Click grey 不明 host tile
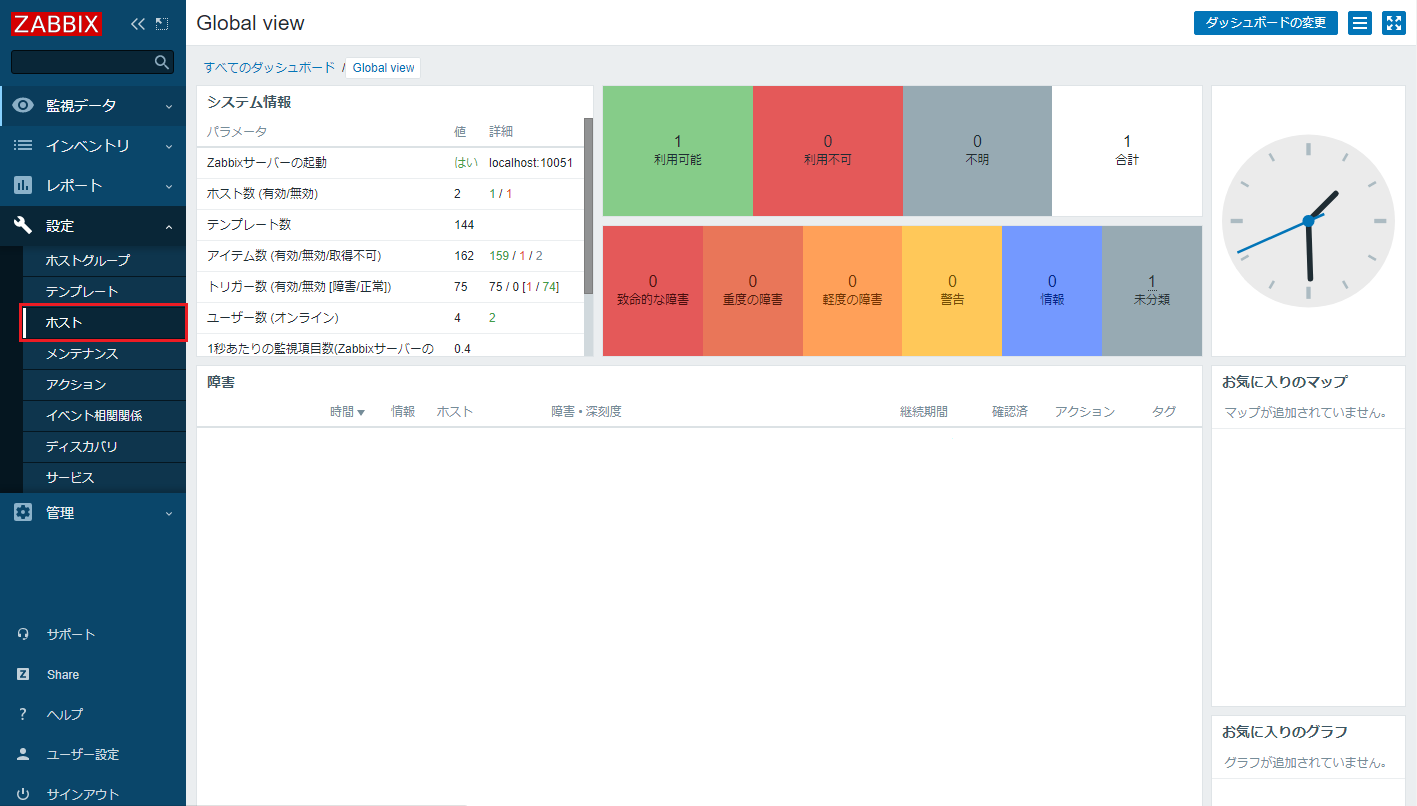1417x806 pixels. [977, 151]
